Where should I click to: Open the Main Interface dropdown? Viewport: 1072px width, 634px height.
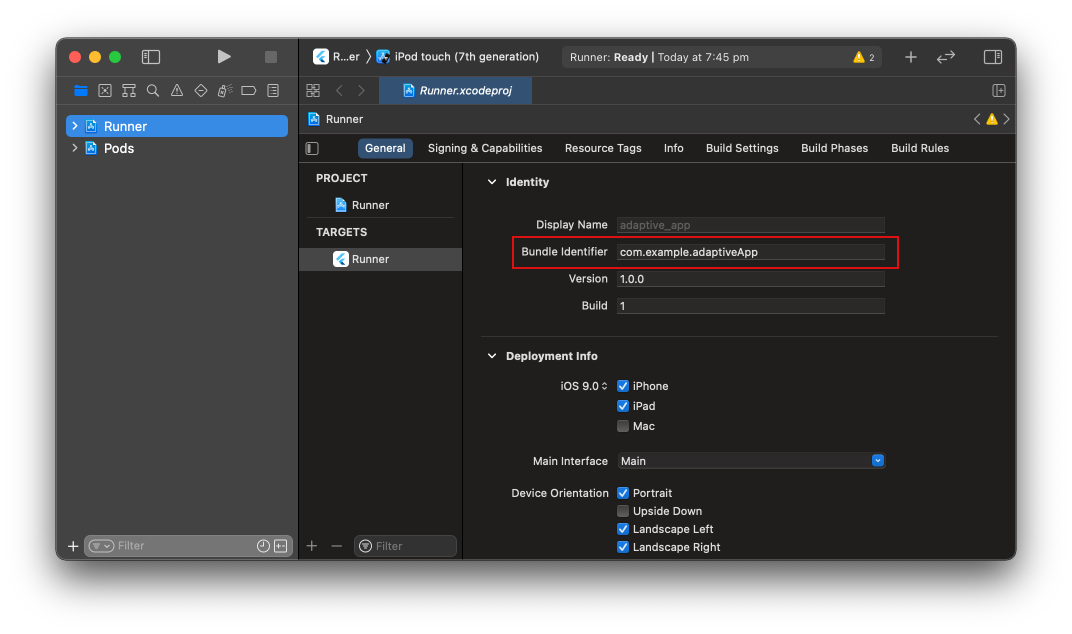pos(877,460)
